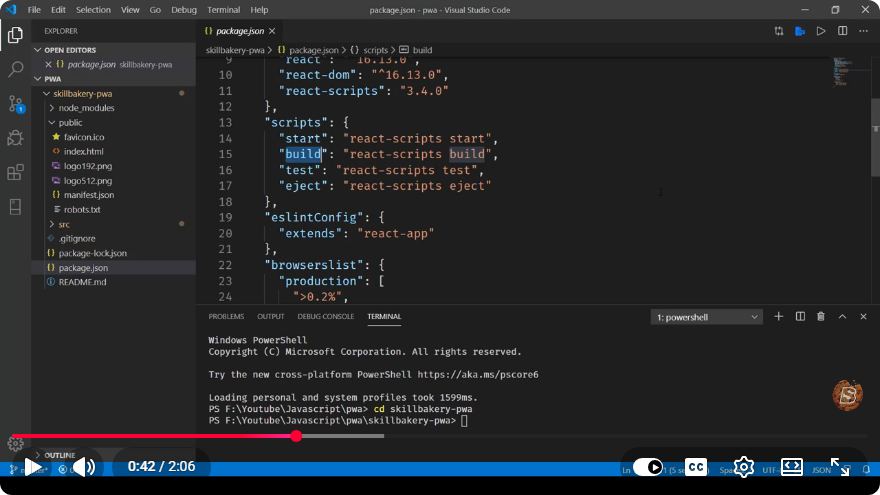
Task: Switch to the Problems panel tab
Action: pyautogui.click(x=226, y=317)
